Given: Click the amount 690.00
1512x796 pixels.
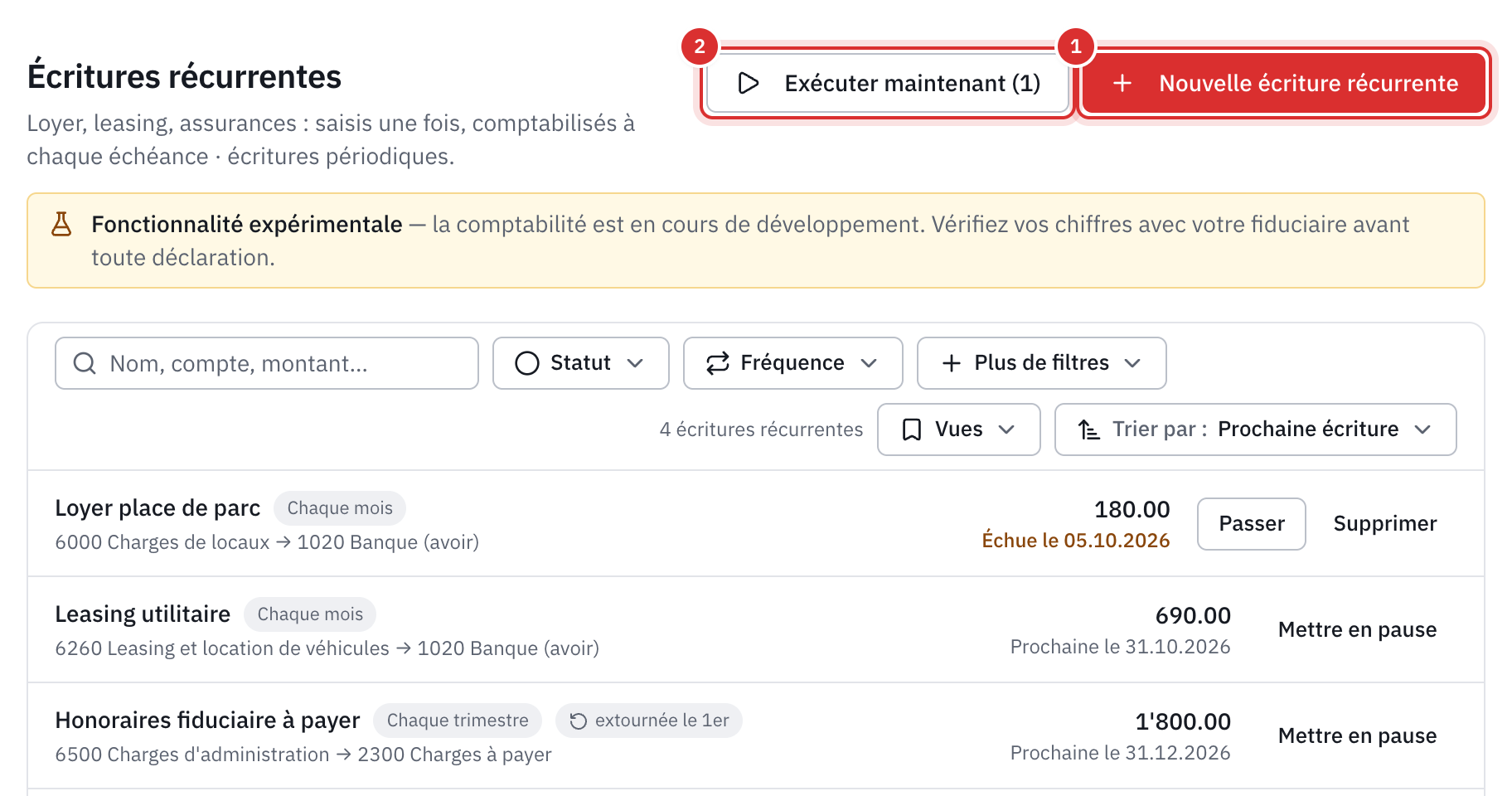Looking at the screenshot, I should pos(1193,615).
